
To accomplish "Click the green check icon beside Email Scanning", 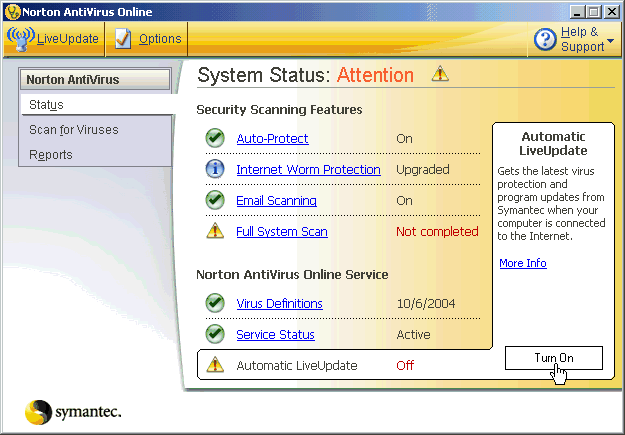I will point(214,200).
